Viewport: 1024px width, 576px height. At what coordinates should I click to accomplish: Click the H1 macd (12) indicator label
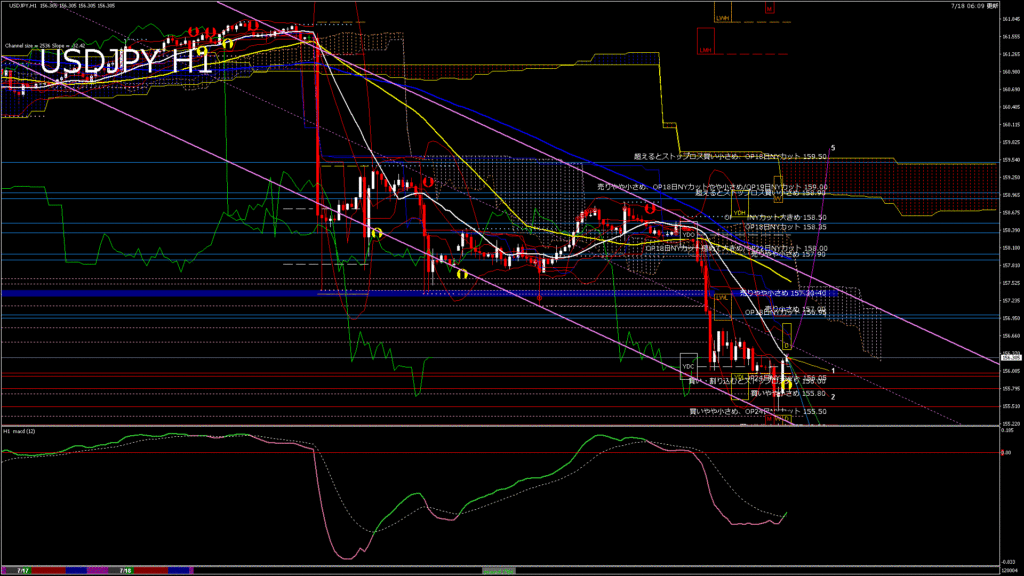22,431
